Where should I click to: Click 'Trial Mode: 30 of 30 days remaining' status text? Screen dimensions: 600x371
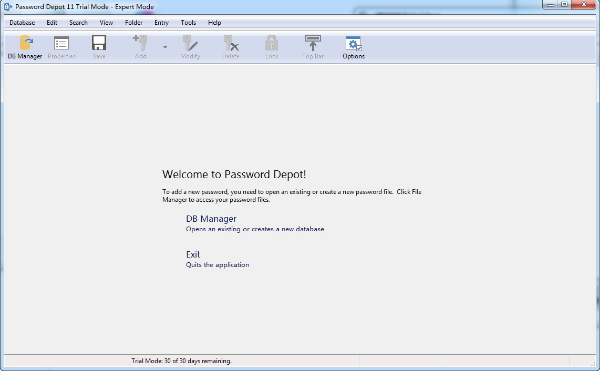pyautogui.click(x=181, y=361)
